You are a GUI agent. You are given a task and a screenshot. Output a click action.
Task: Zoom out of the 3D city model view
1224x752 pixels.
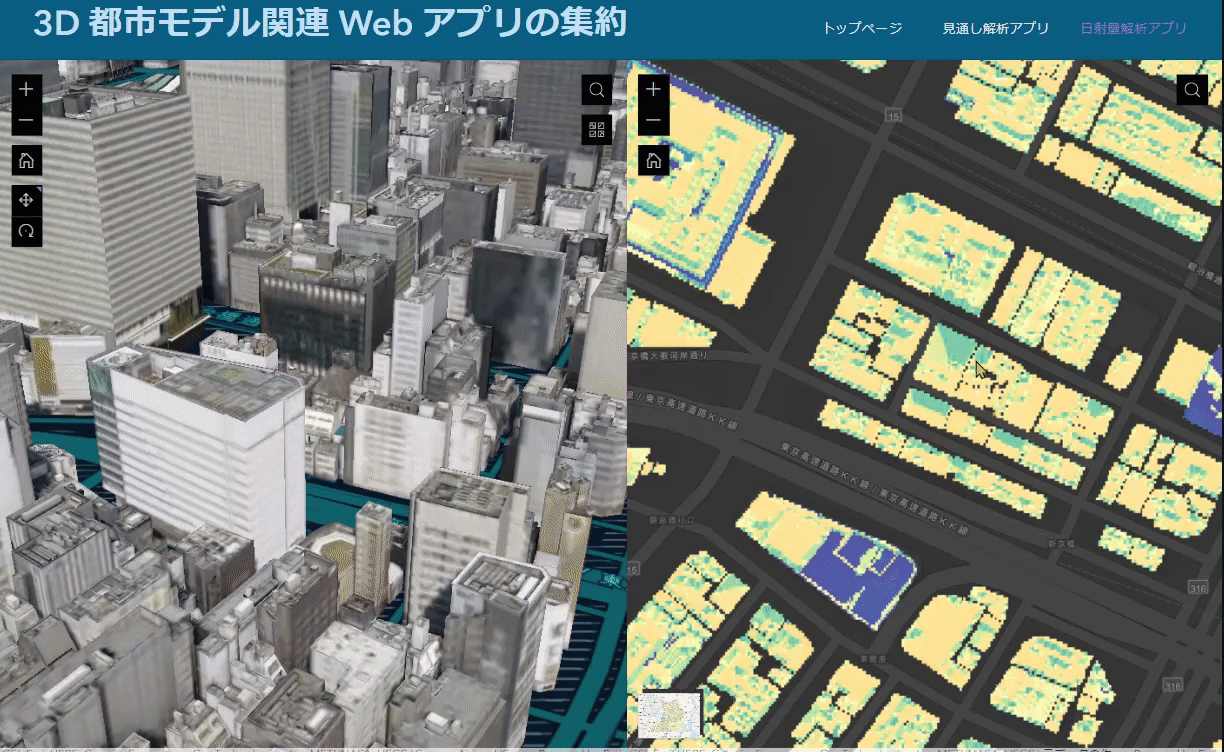[26, 120]
